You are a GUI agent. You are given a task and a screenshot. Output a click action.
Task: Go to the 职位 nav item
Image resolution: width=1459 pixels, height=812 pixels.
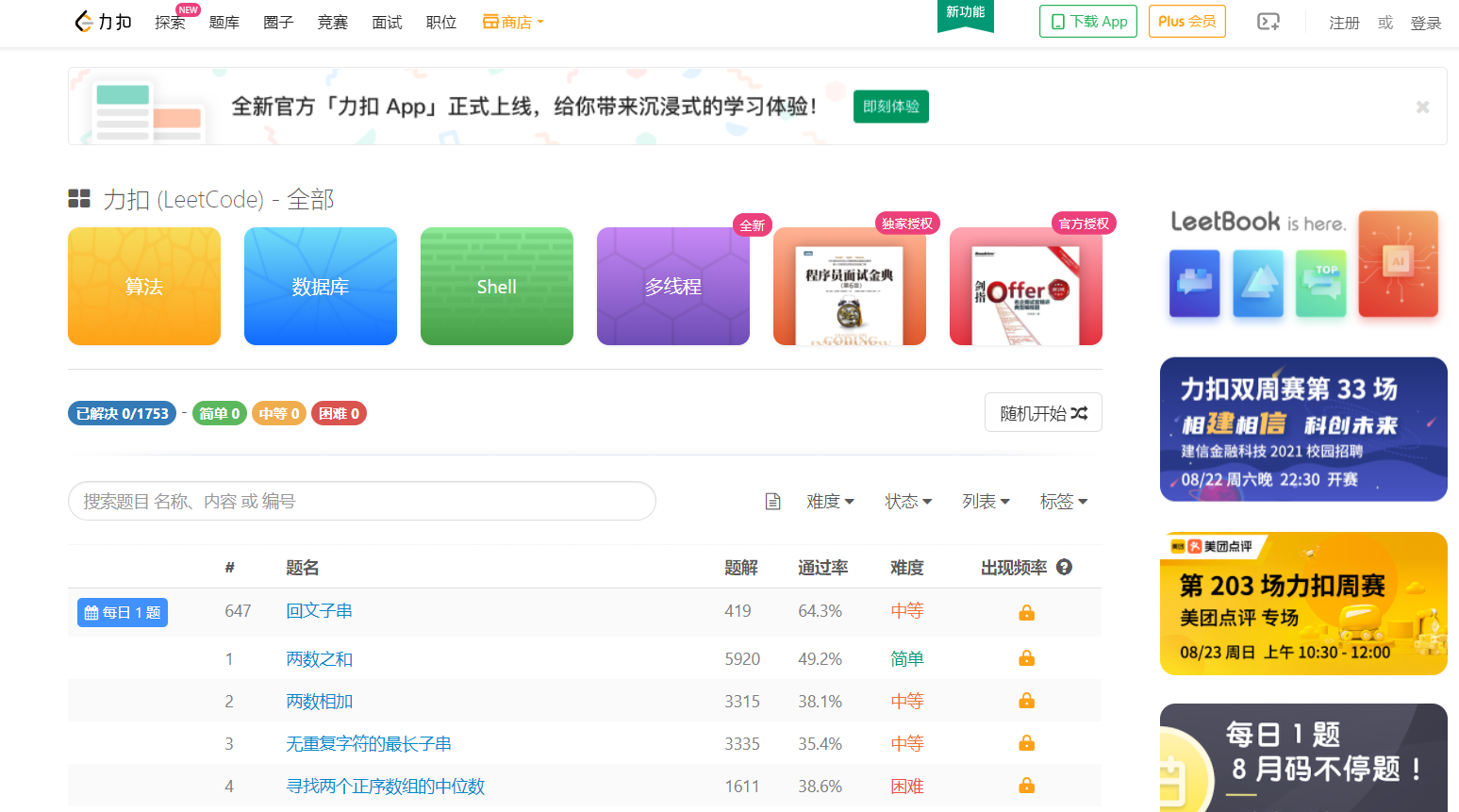click(440, 23)
